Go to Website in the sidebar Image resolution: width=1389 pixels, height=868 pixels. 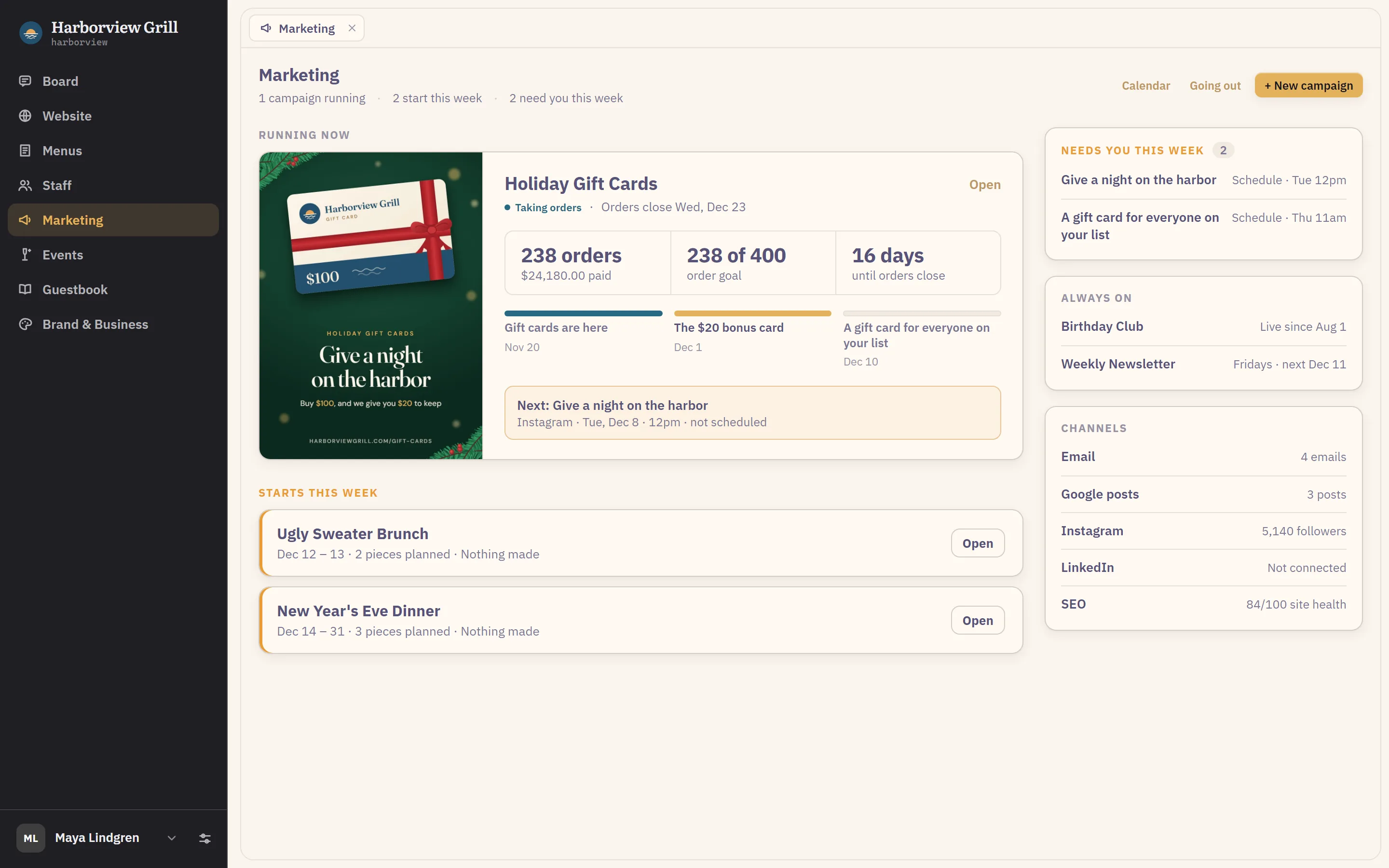113,116
